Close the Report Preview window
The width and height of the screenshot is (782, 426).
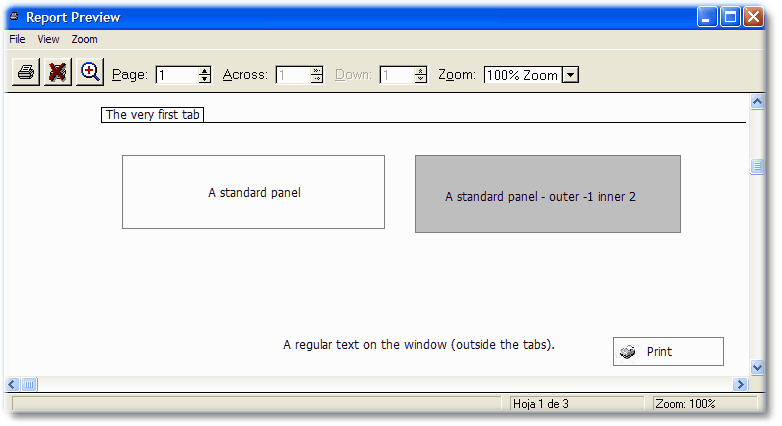[754, 17]
